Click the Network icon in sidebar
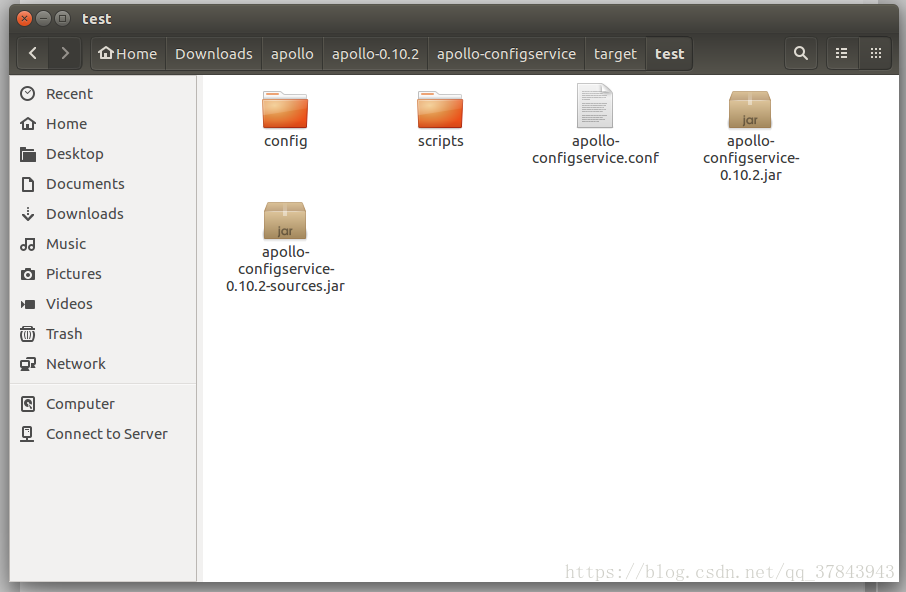Viewport: 906px width, 592px height. (x=28, y=364)
